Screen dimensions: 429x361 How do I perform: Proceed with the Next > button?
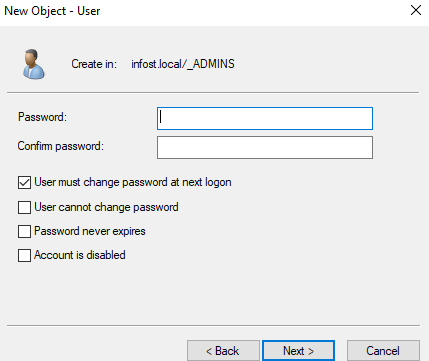(298, 351)
